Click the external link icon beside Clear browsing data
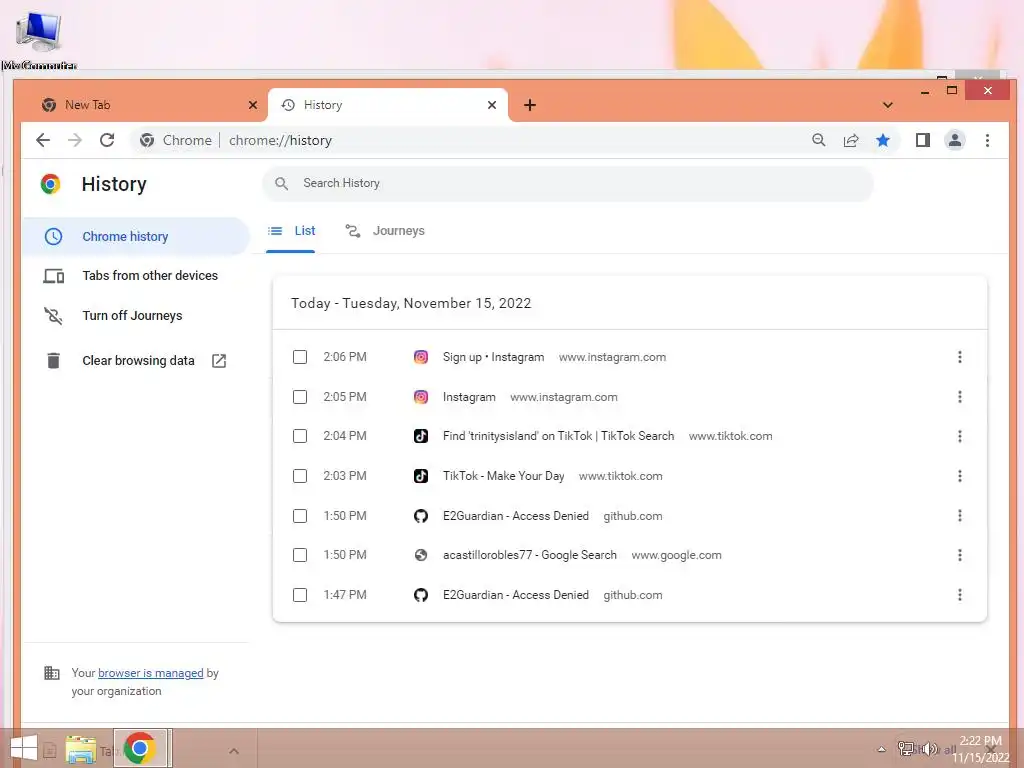Viewport: 1024px width, 768px height. point(219,360)
